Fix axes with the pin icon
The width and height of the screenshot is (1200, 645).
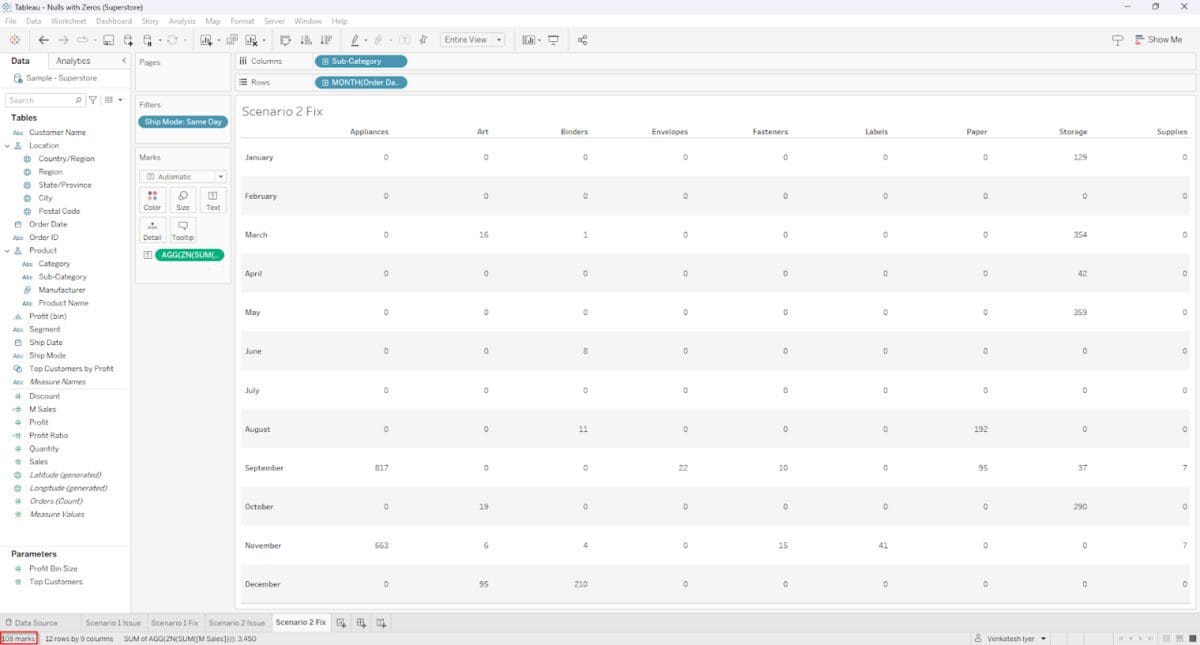pyautogui.click(x=423, y=40)
